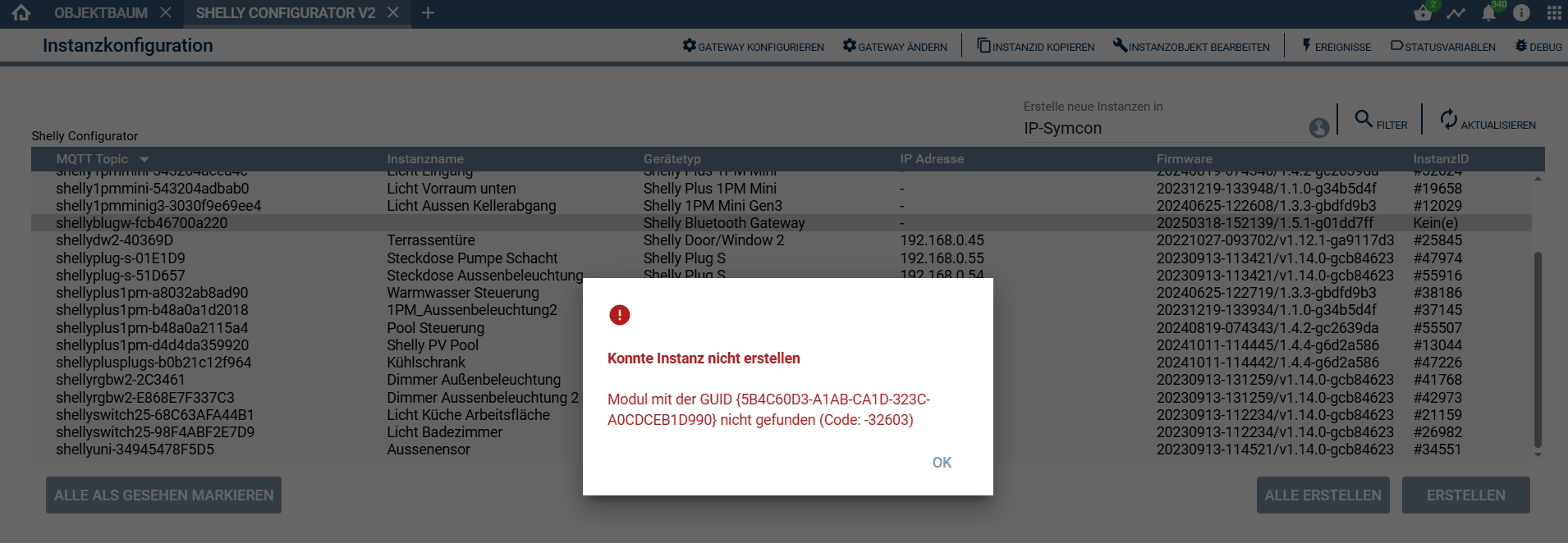1568x543 pixels.
Task: Copy the instance ID with InstanzID kopieren
Action: coord(1036,47)
